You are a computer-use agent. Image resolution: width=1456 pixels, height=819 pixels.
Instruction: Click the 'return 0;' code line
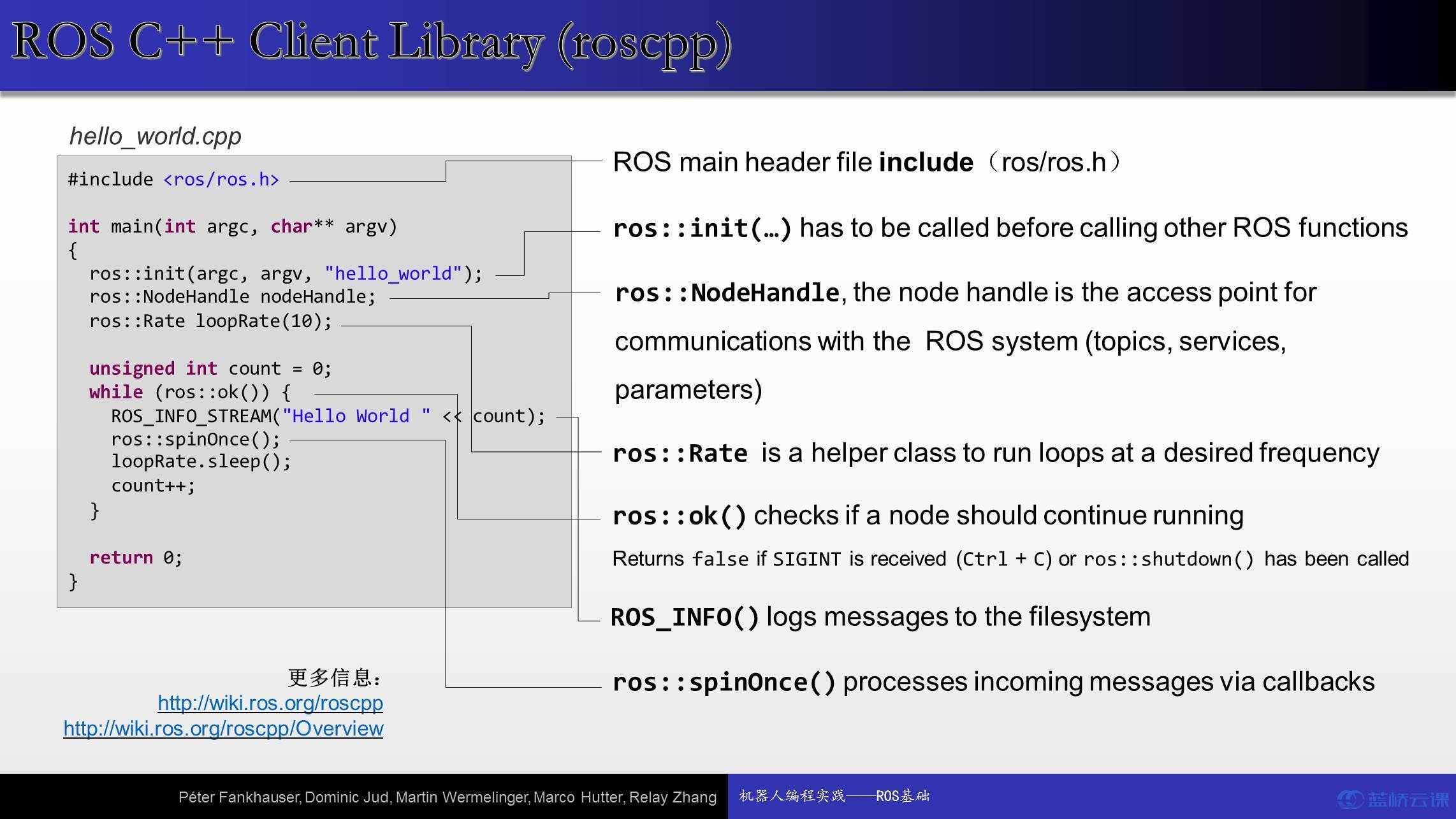point(136,558)
